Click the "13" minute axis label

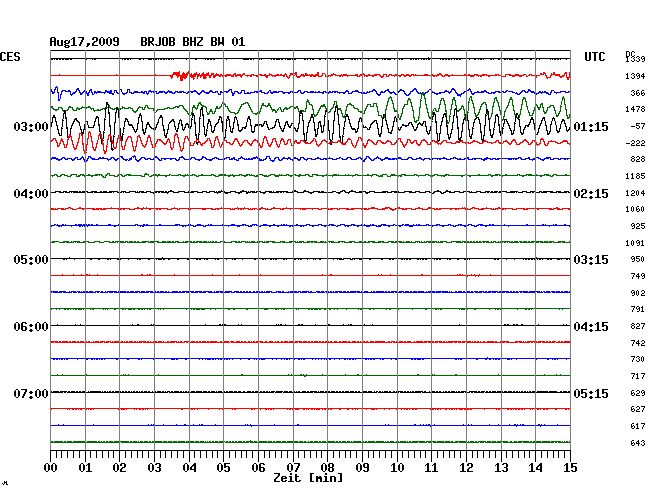click(501, 468)
